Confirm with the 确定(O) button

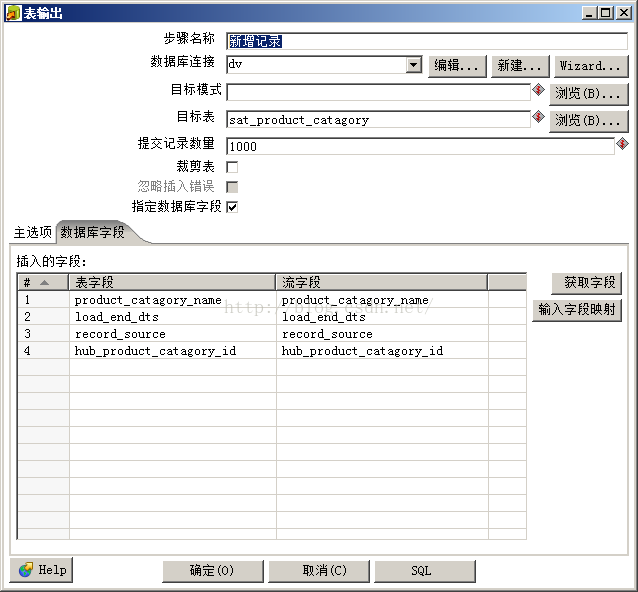point(213,571)
